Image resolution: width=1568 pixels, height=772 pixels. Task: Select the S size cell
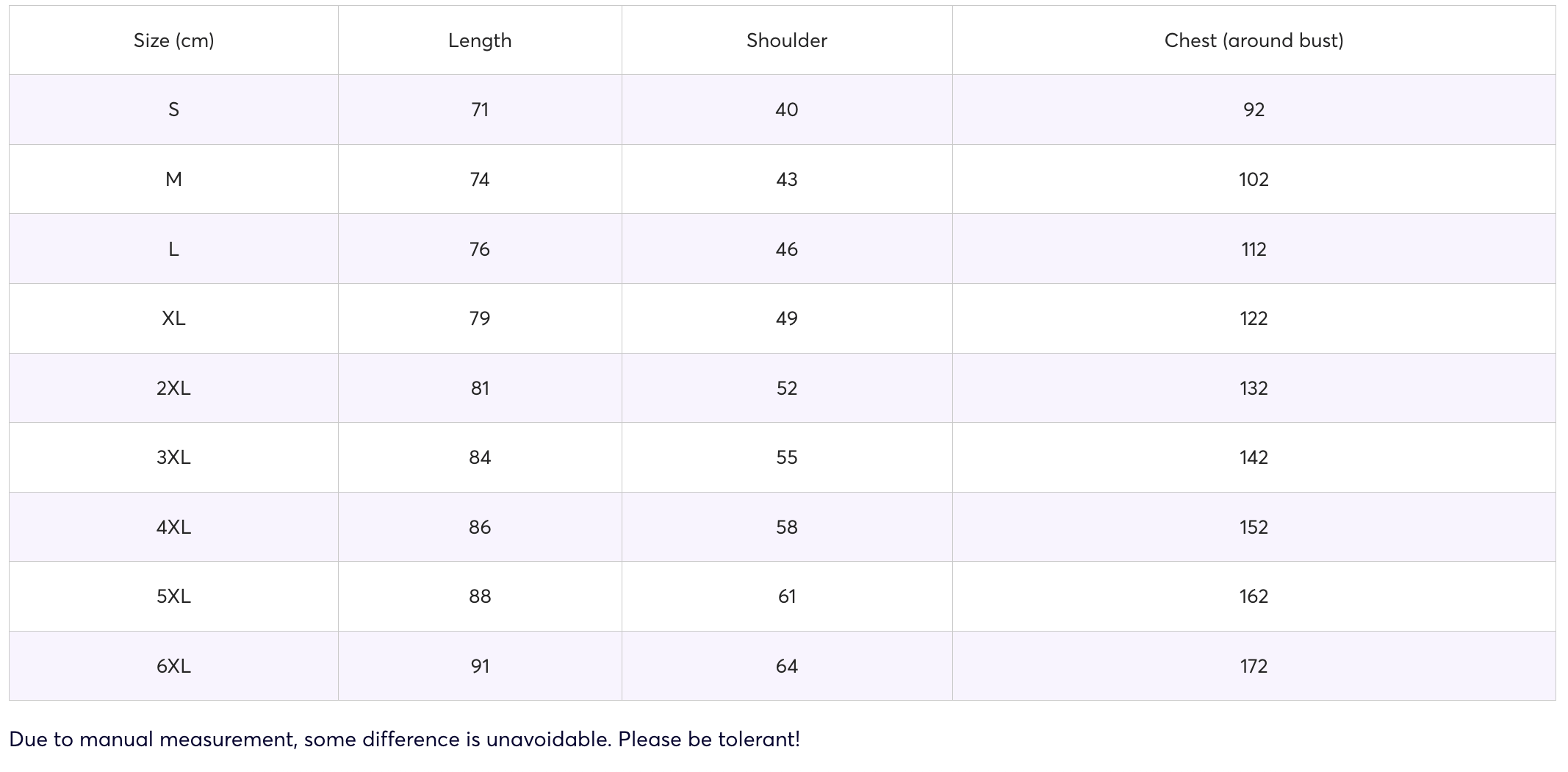(173, 110)
